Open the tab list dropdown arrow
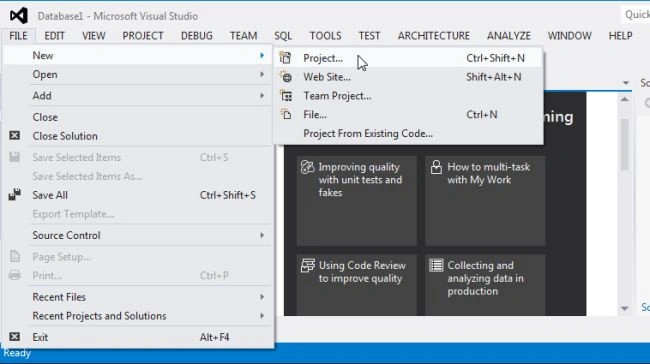 coord(626,83)
